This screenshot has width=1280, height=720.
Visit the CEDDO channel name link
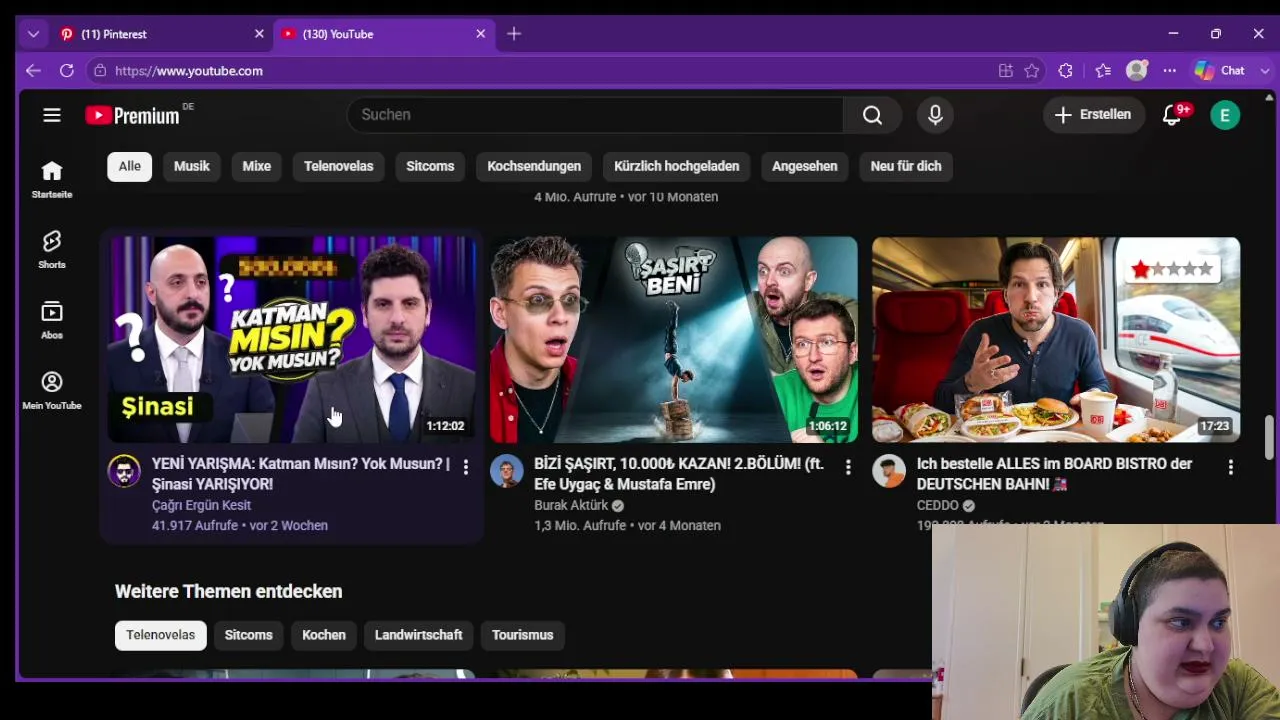pos(938,505)
